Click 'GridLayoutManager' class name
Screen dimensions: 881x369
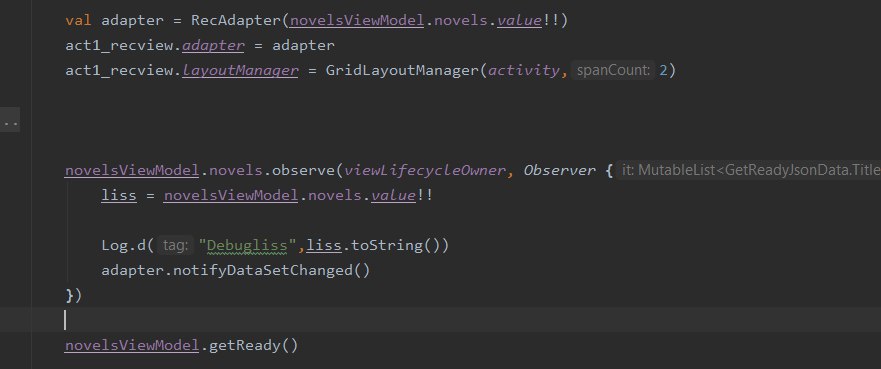tap(402, 71)
